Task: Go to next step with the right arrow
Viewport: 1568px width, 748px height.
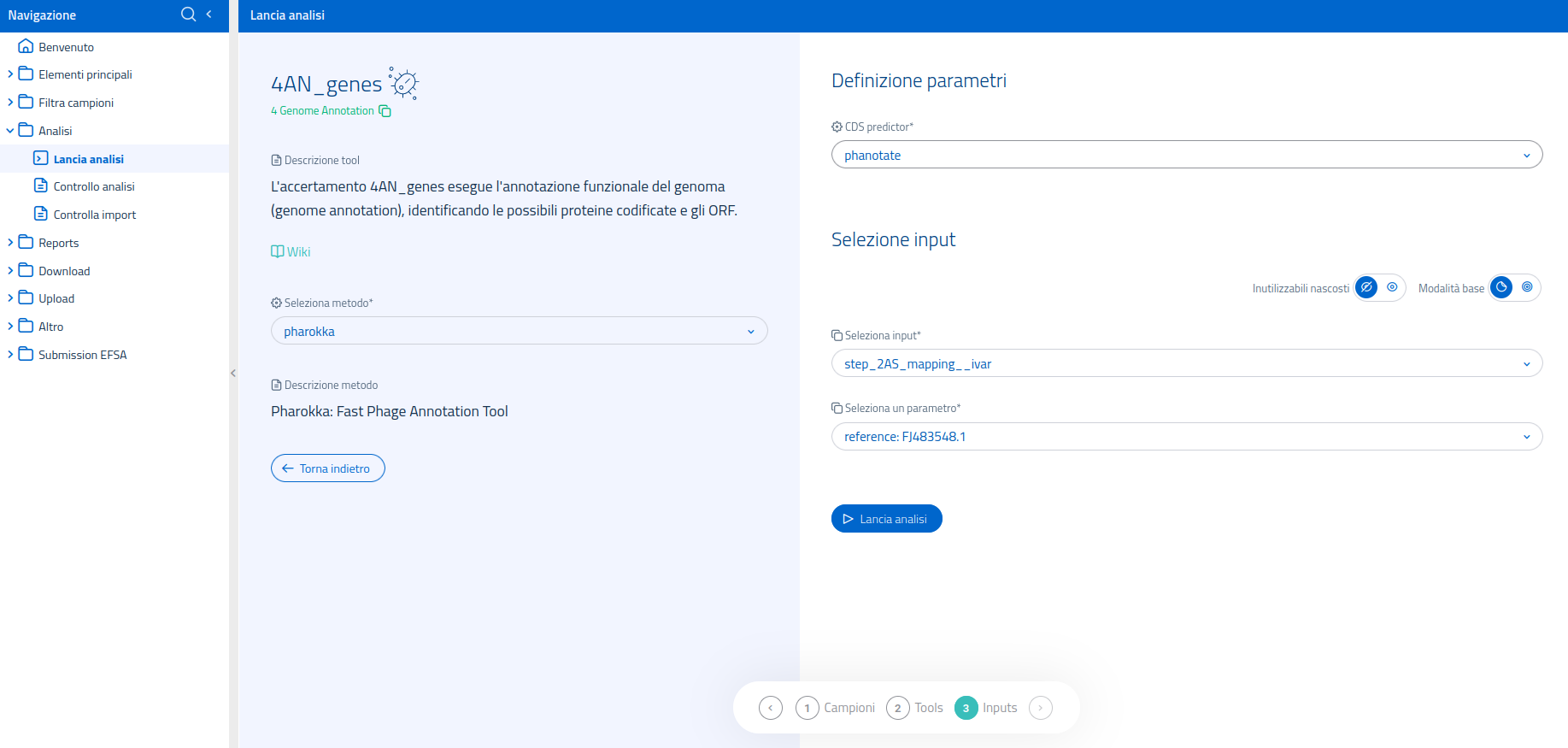Action: pyautogui.click(x=1040, y=708)
